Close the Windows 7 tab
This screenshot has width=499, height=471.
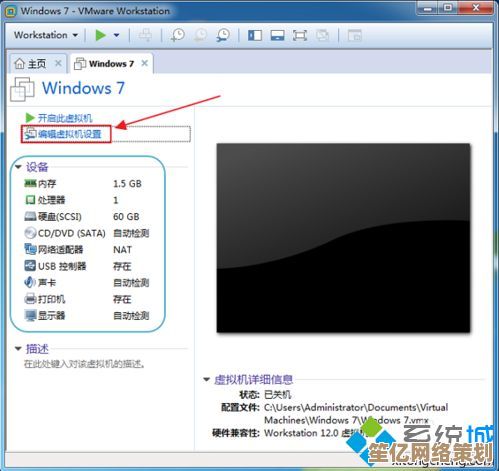point(145,63)
